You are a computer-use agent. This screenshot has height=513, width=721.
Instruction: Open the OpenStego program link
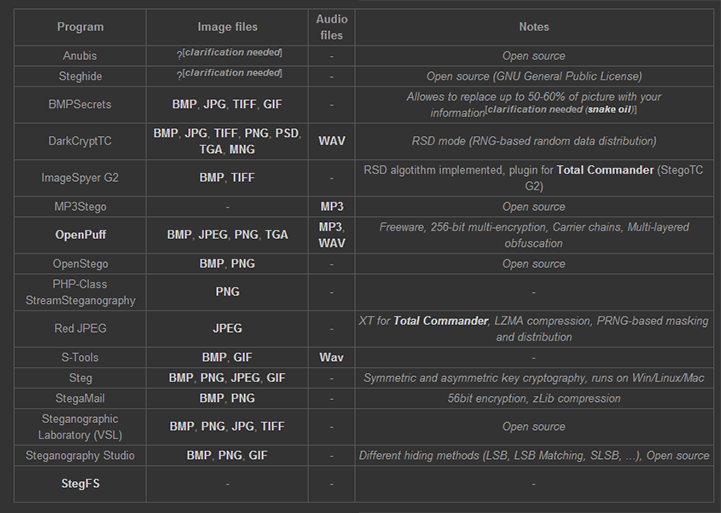pos(80,264)
